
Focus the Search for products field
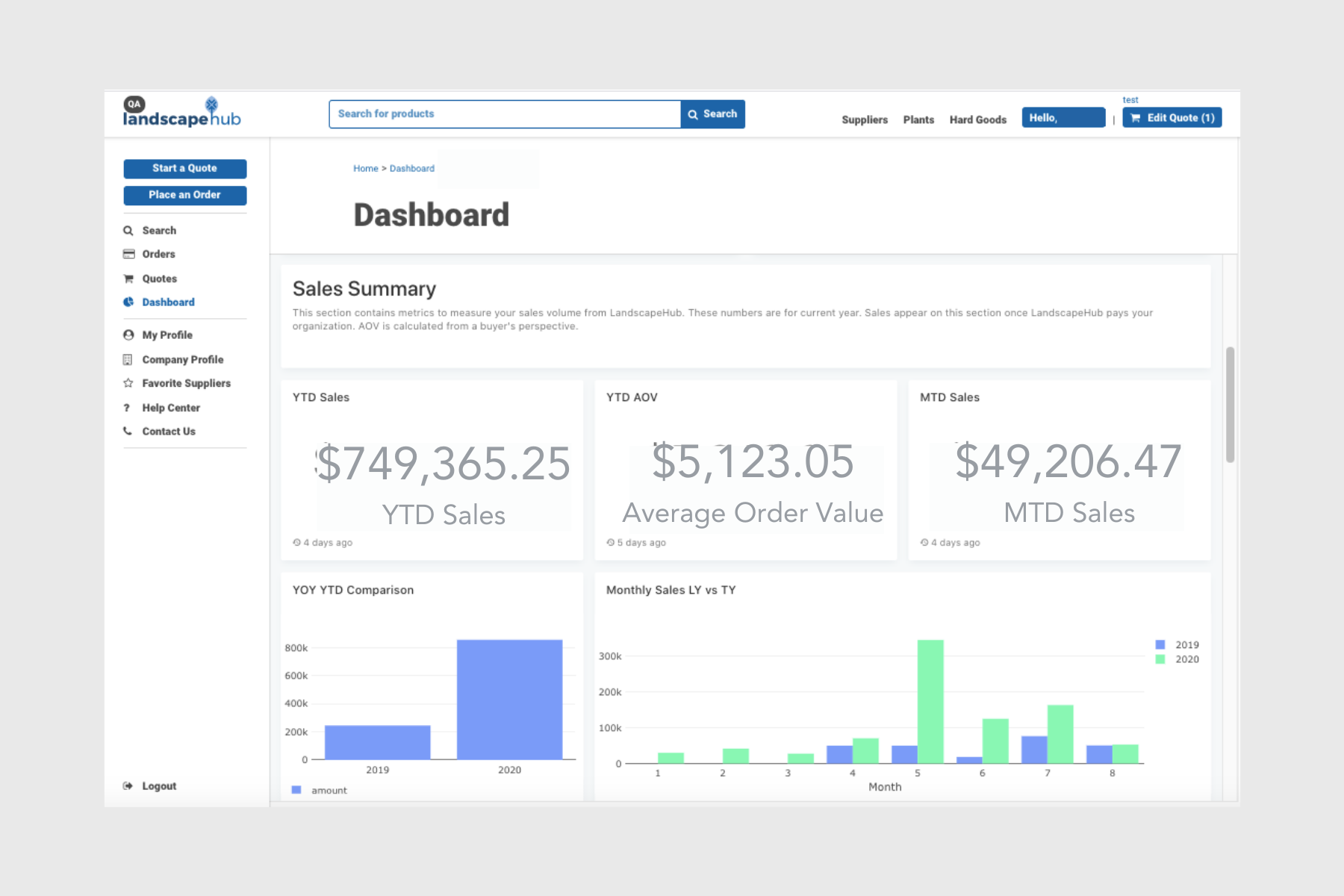pos(505,114)
